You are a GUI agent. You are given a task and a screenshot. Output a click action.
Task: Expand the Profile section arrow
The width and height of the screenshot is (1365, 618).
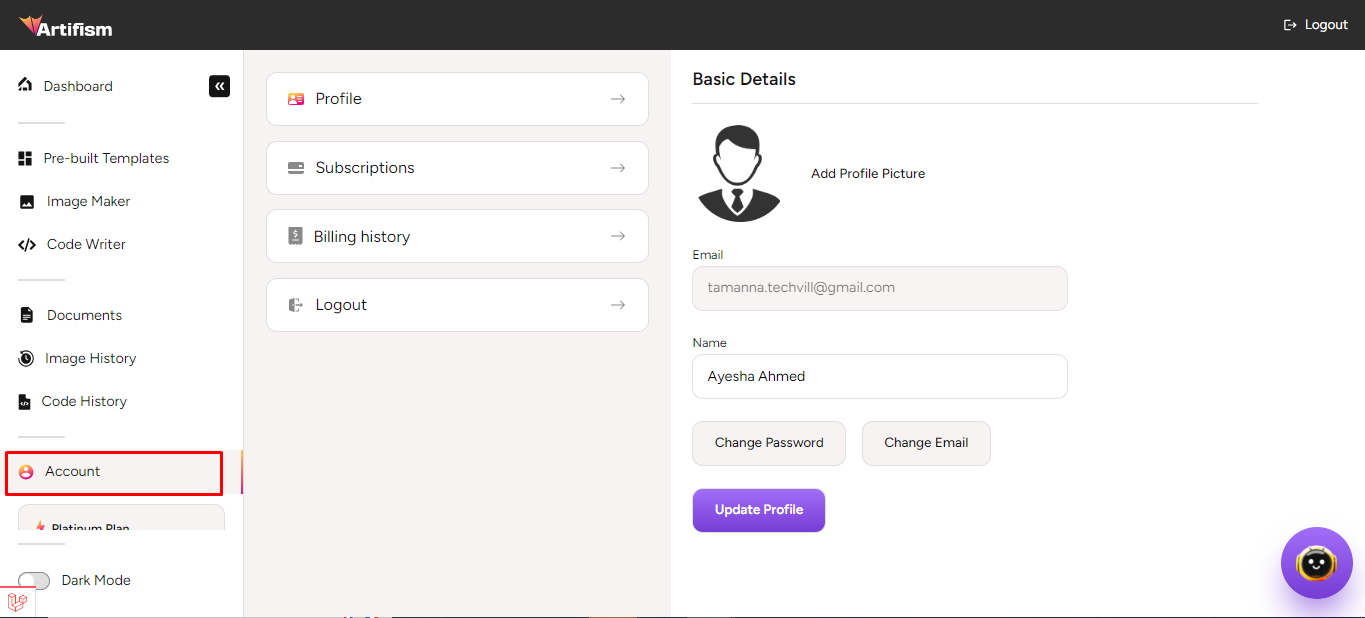(x=618, y=99)
